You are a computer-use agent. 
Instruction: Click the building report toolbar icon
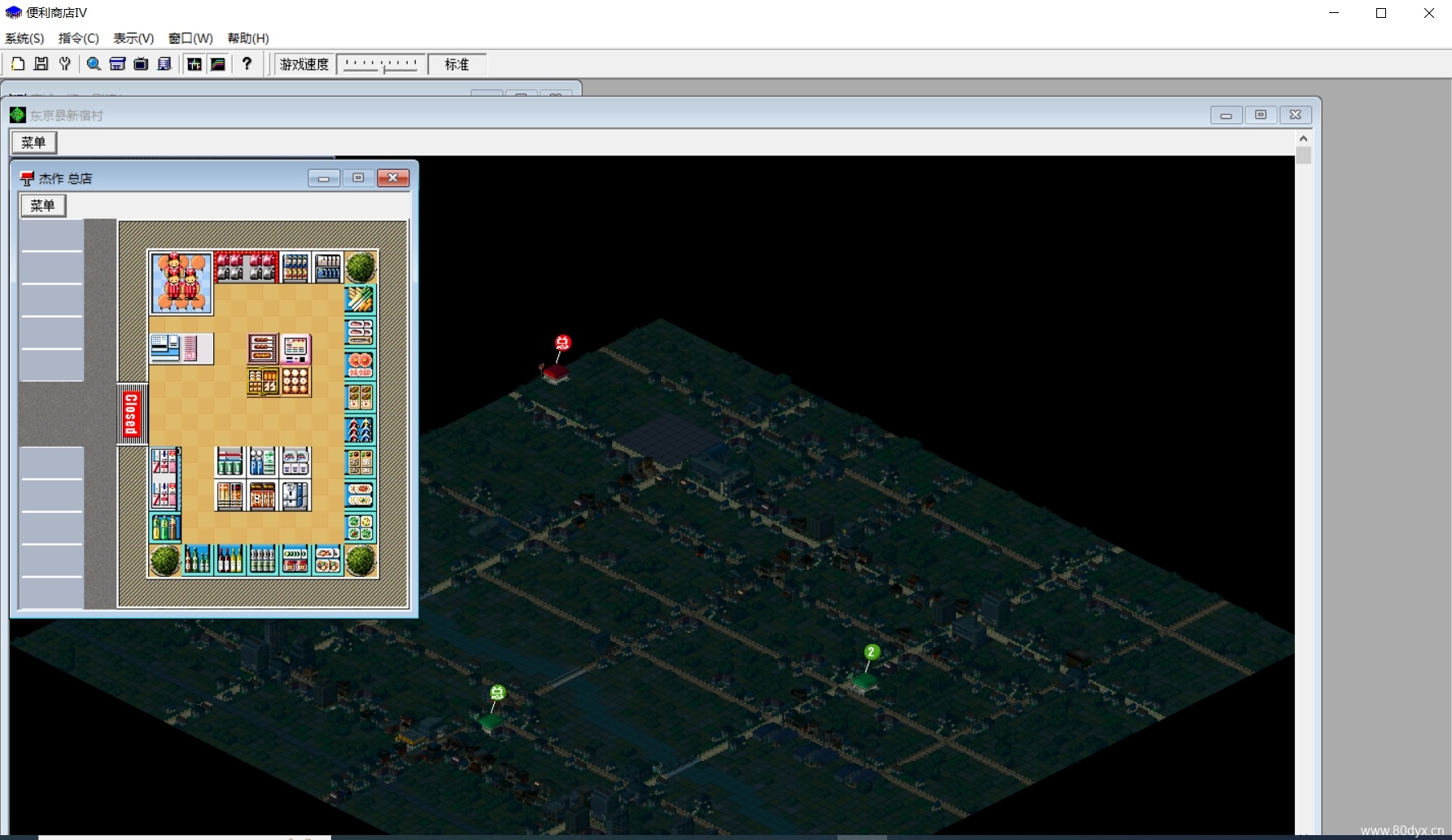click(164, 63)
